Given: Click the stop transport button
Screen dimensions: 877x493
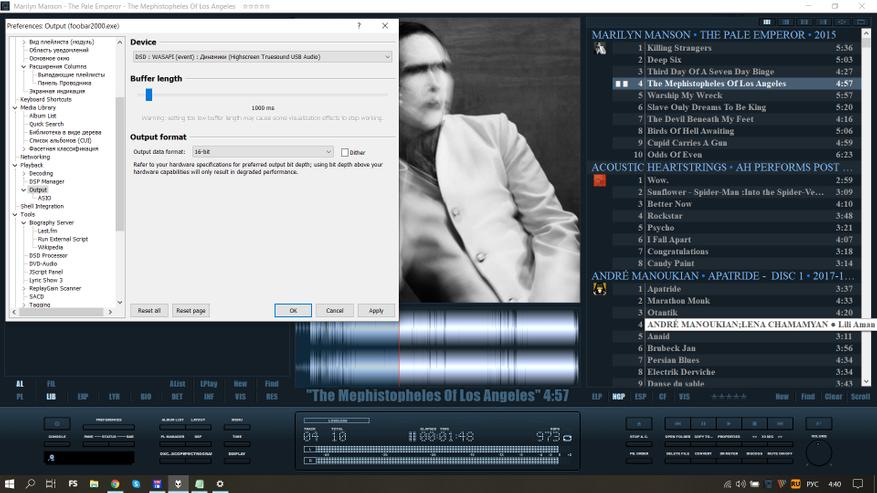Looking at the screenshot, I should click(754, 424).
